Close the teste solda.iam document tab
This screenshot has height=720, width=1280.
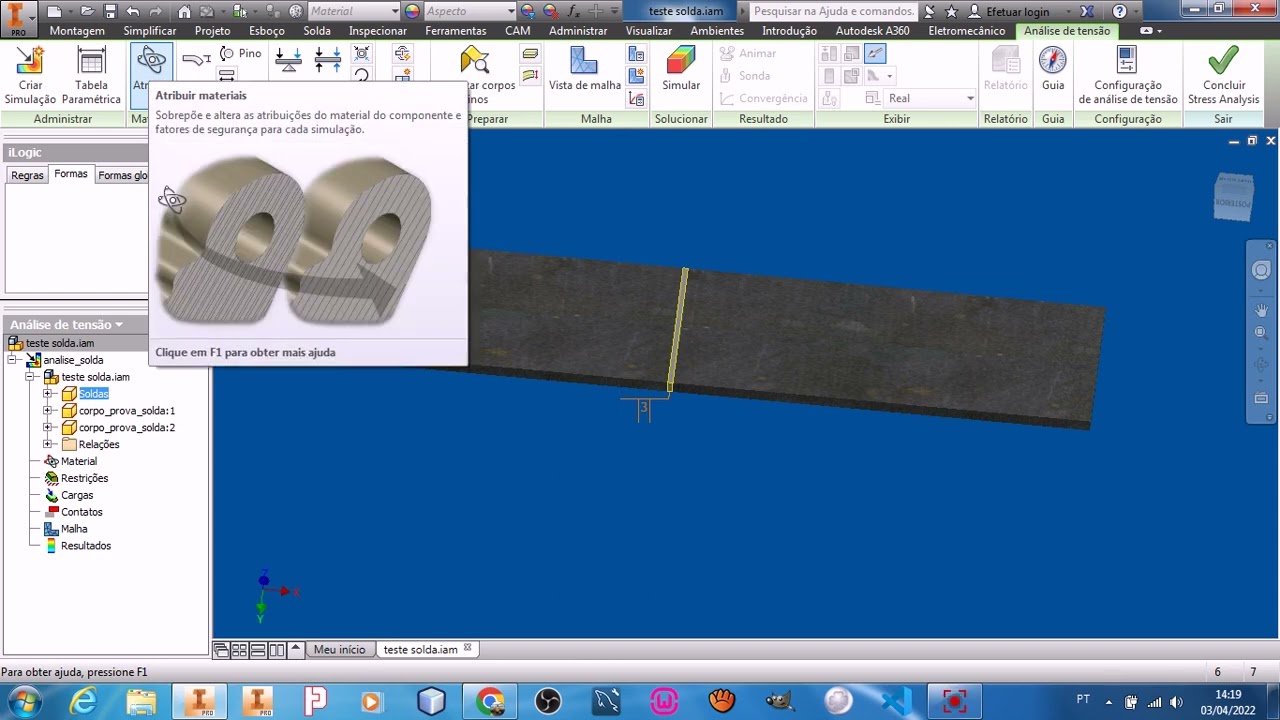[x=467, y=648]
